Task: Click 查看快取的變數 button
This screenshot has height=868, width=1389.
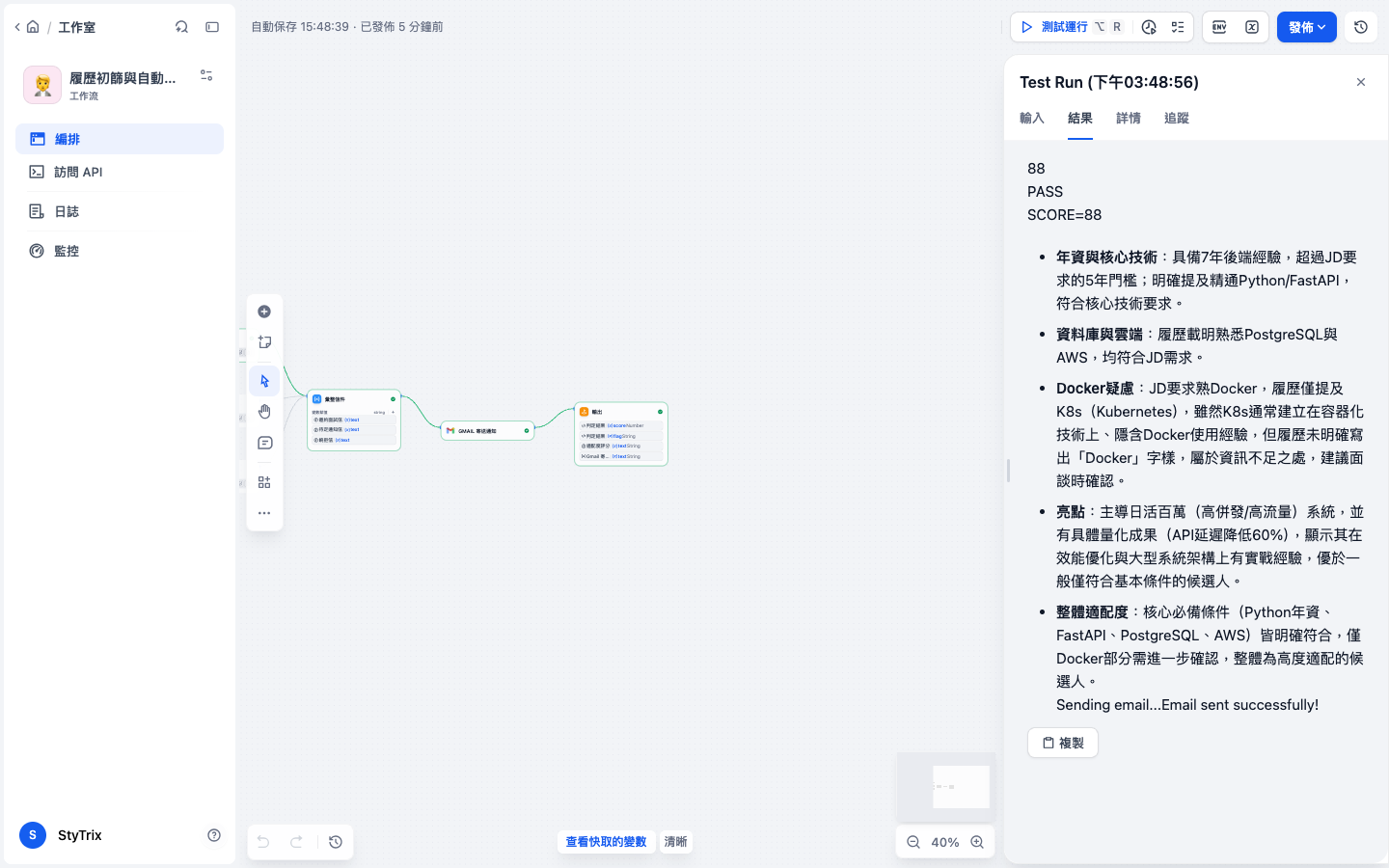Action: click(606, 842)
